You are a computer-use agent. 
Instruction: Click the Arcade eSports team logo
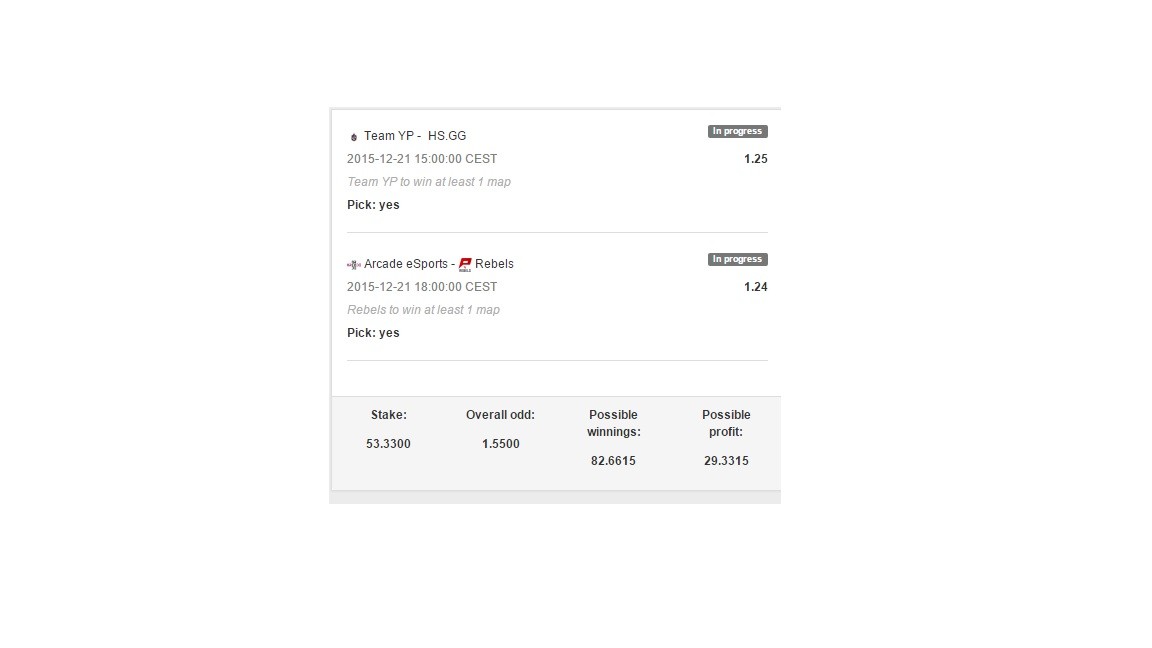[353, 264]
